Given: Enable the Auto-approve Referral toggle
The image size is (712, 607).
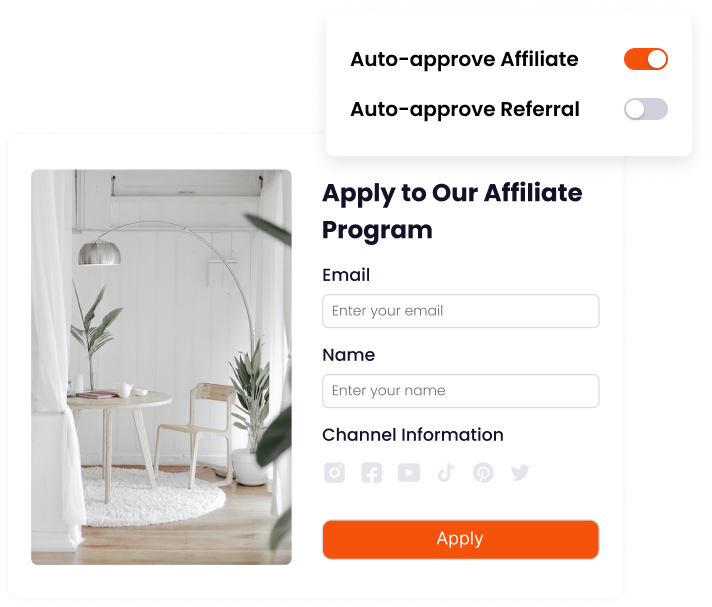Looking at the screenshot, I should pyautogui.click(x=645, y=109).
